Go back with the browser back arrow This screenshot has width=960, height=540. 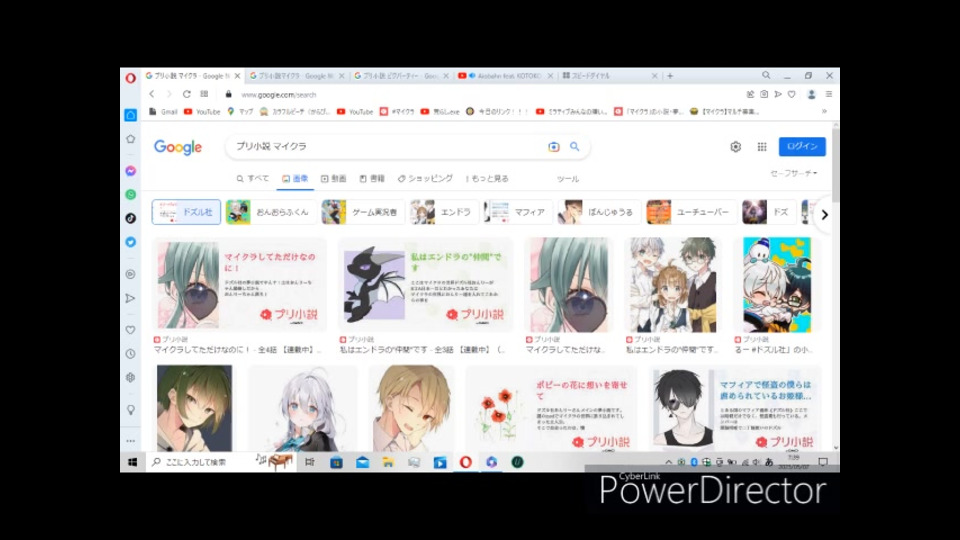click(152, 94)
